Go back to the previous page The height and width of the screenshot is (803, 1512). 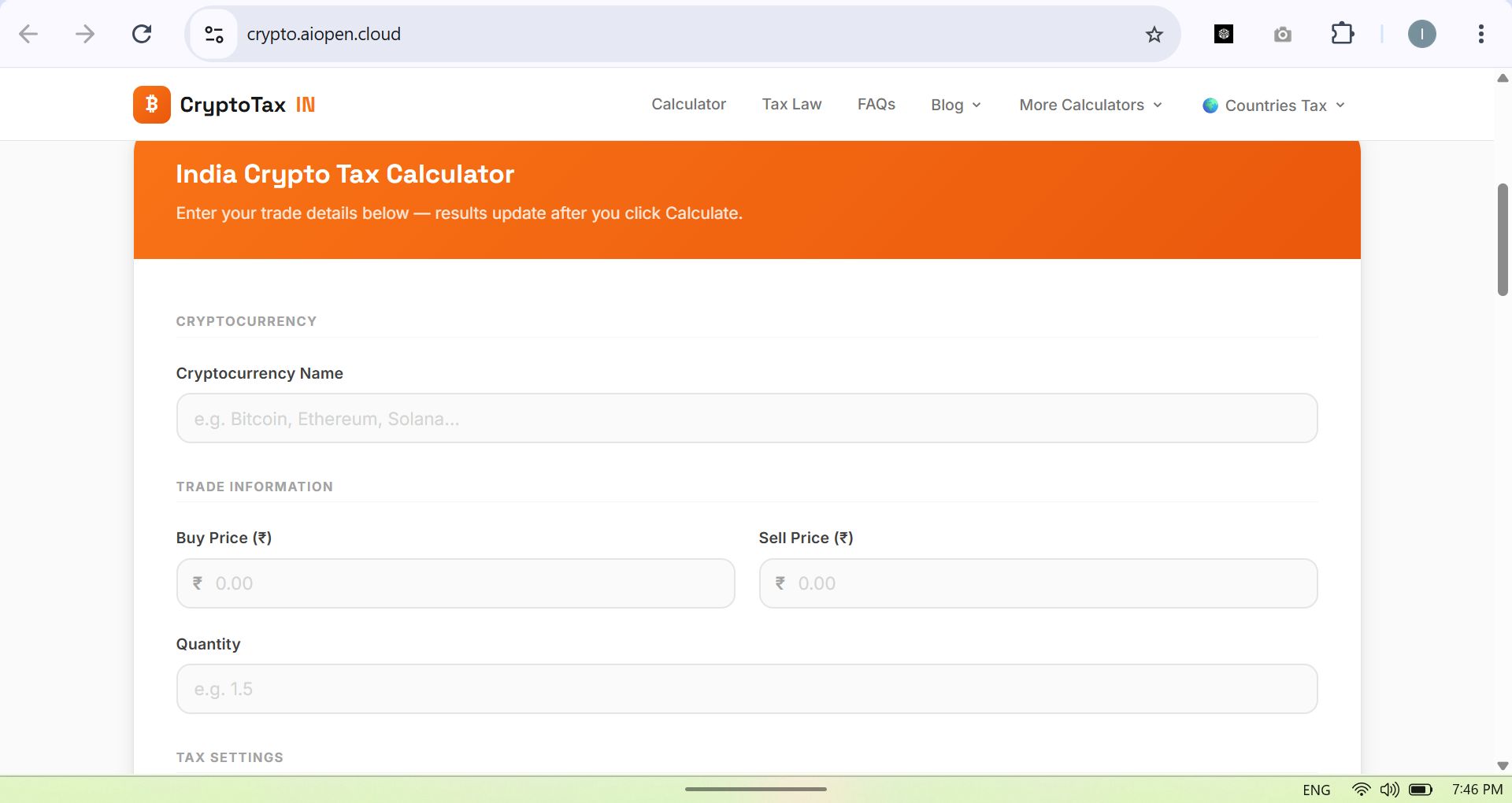[x=28, y=34]
